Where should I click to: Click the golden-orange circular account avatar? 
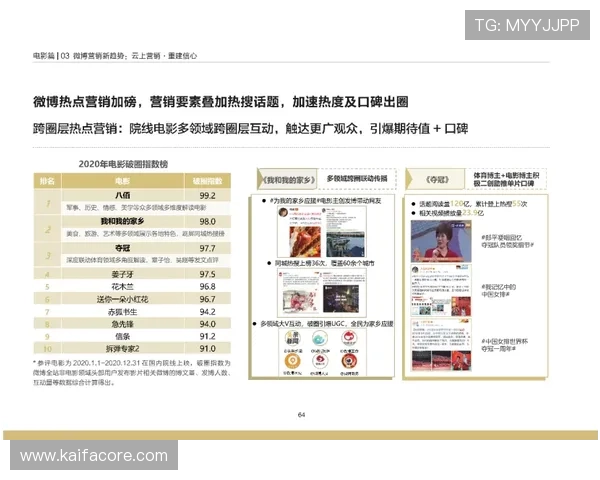(x=292, y=361)
